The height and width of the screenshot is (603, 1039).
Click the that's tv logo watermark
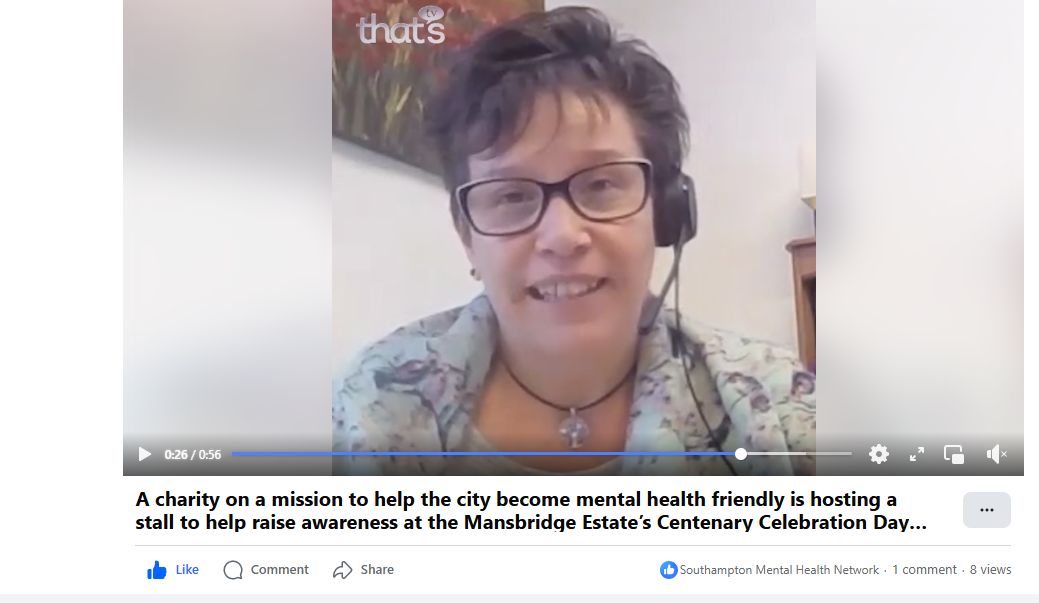point(402,27)
